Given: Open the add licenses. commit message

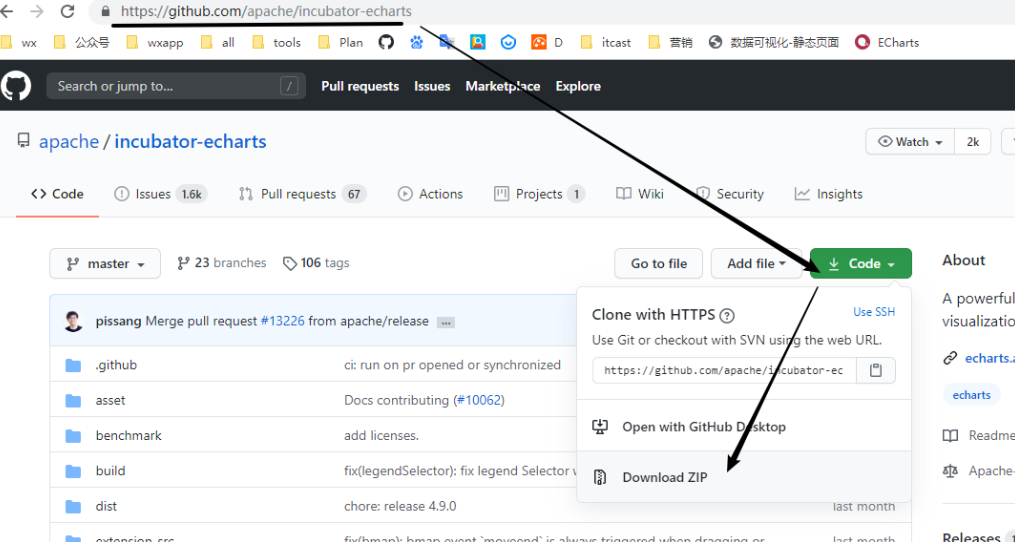Looking at the screenshot, I should 381,435.
